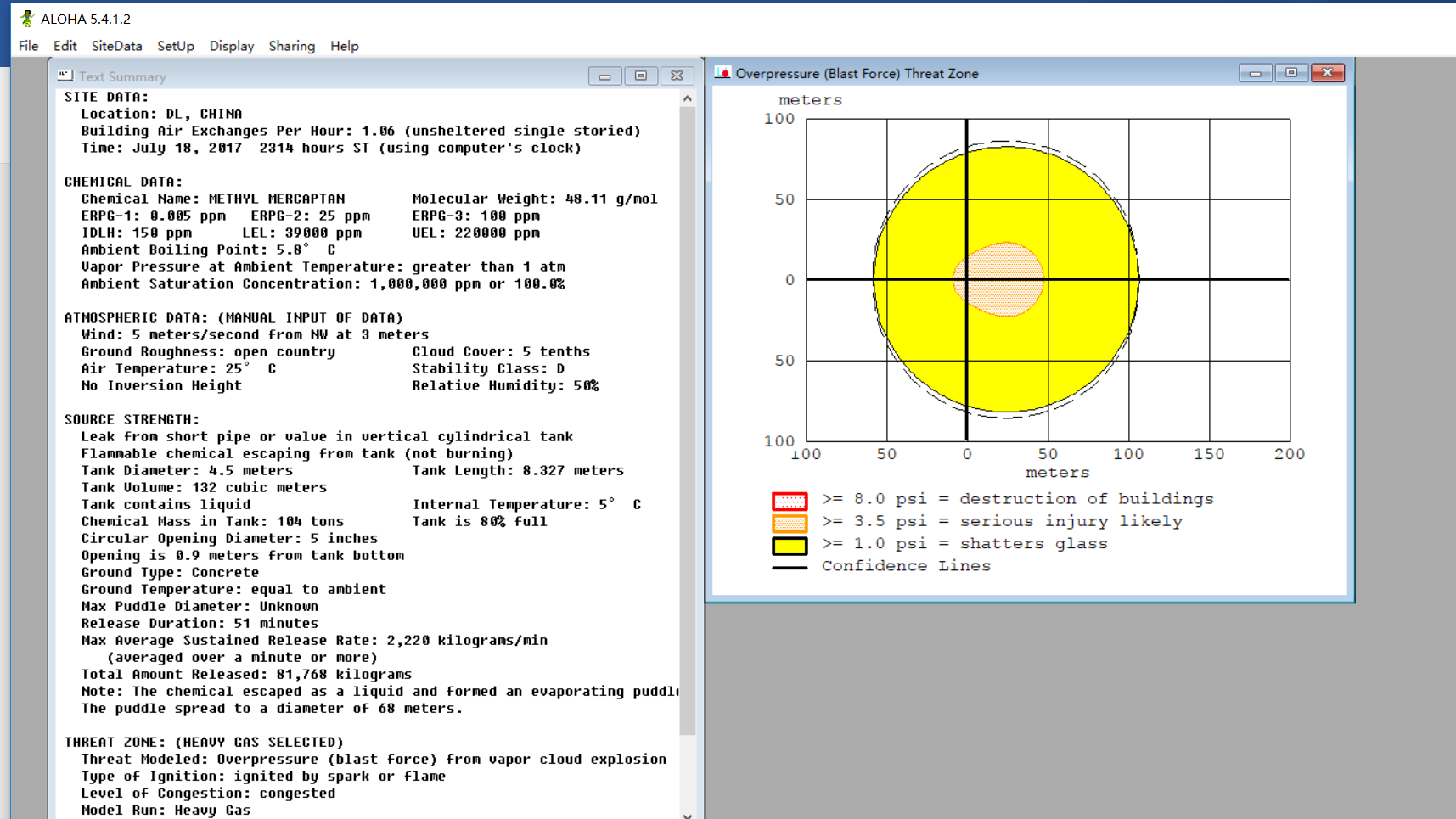Open the SiteData menu
Viewport: 1456px width, 819px height.
coord(116,46)
